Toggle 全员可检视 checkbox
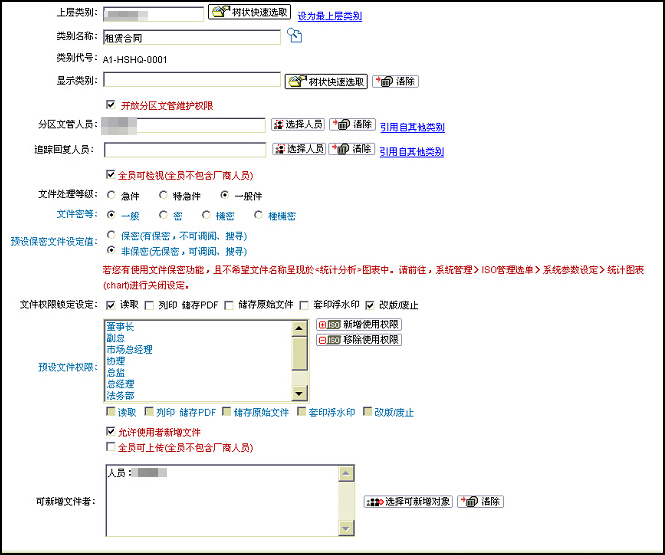665x555 pixels. pyautogui.click(x=110, y=175)
